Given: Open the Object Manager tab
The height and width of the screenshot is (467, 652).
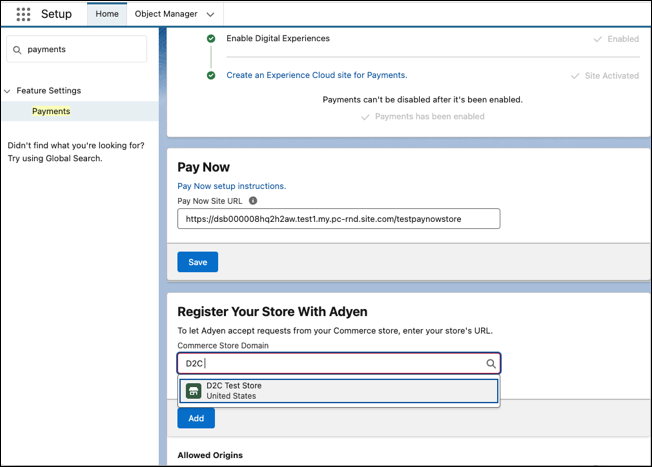Looking at the screenshot, I should (166, 14).
